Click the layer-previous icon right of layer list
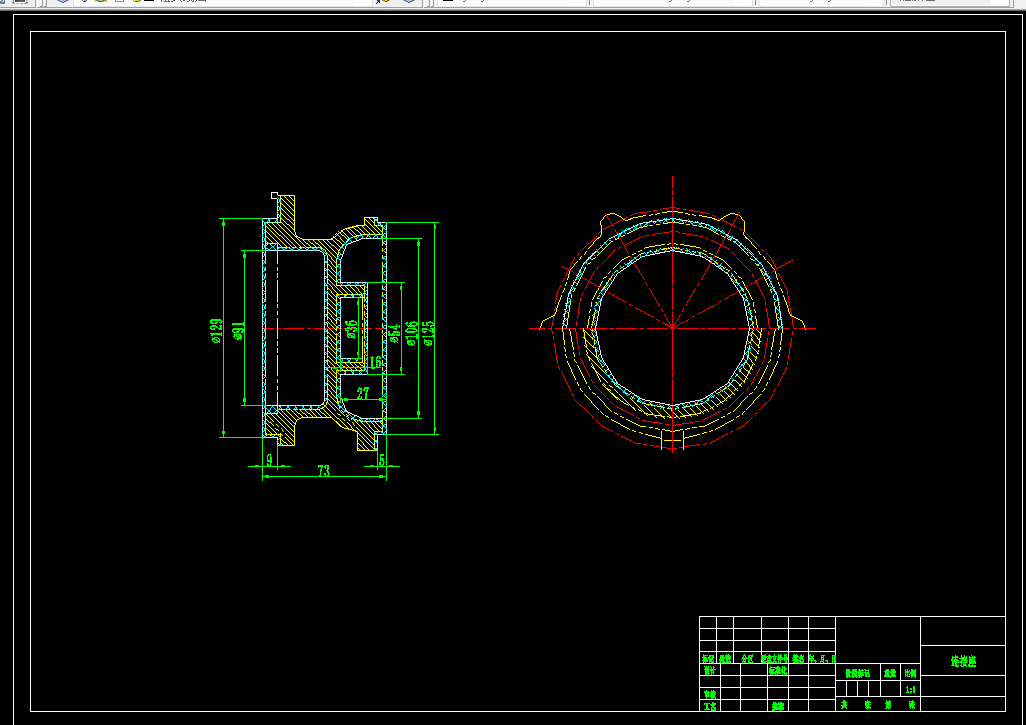The width and height of the screenshot is (1026, 725). [409, 1]
